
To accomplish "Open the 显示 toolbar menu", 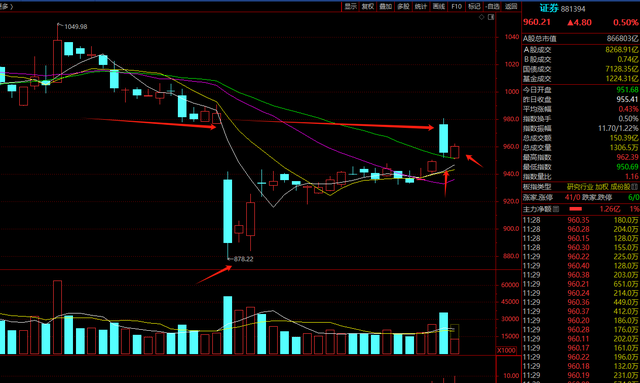I will (351, 6).
